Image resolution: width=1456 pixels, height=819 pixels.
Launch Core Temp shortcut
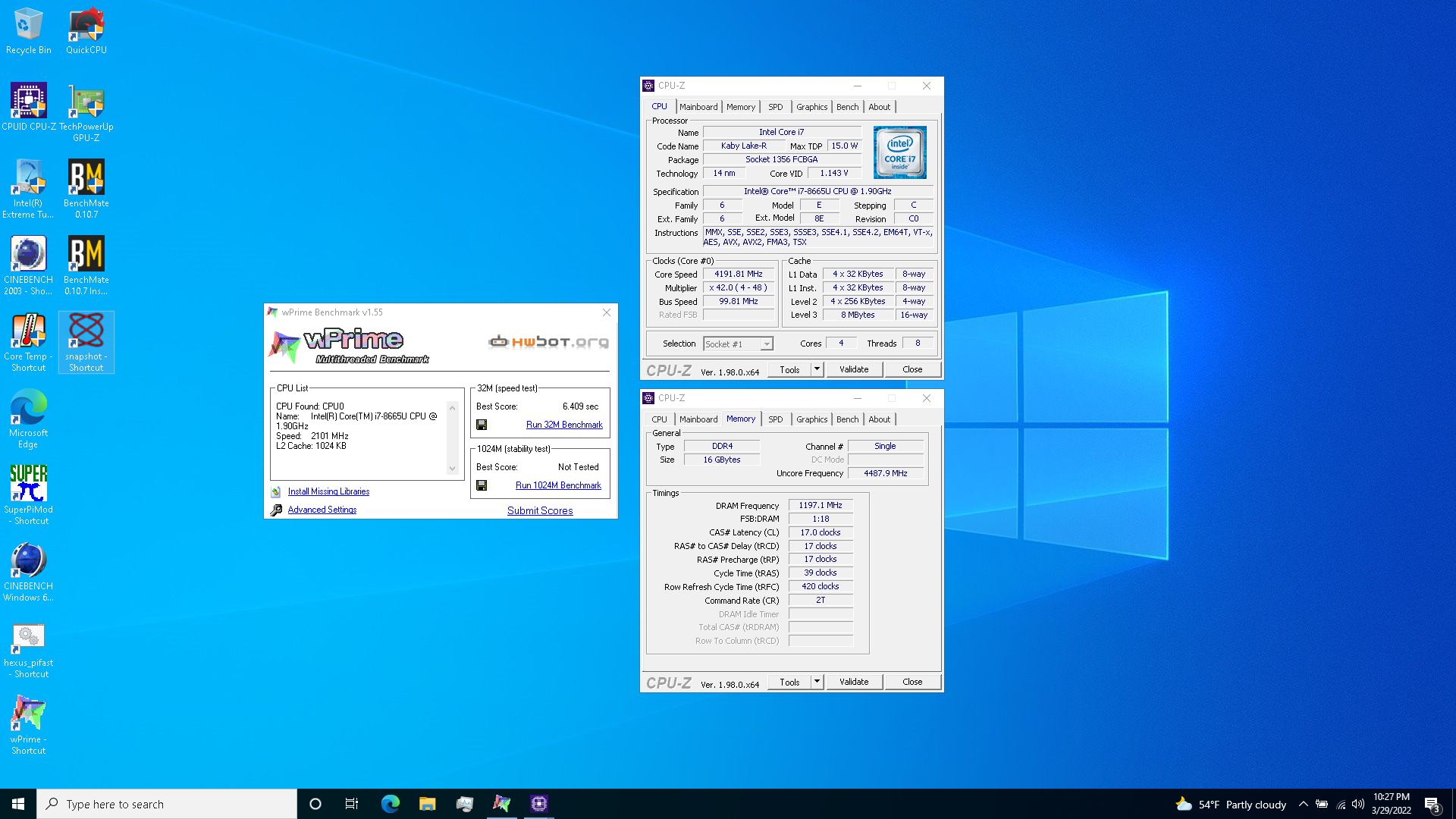click(x=28, y=342)
